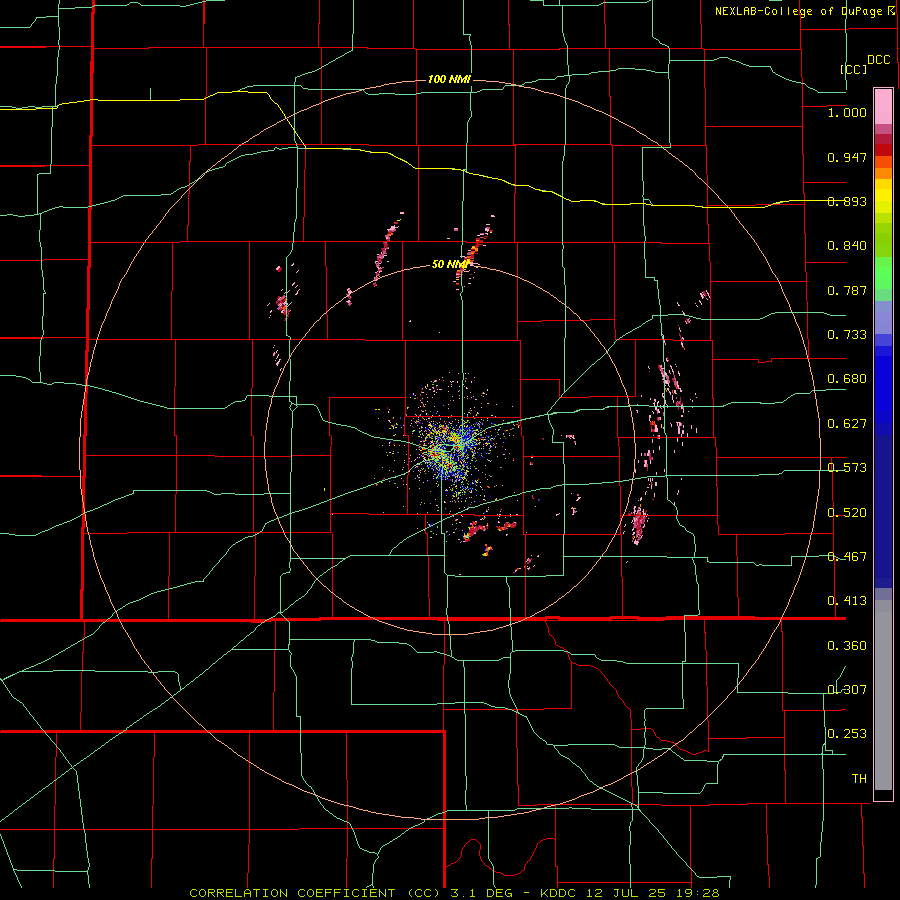Viewport: 900px width, 900px height.
Task: Select the 0.360 scale value
Action: [847, 646]
